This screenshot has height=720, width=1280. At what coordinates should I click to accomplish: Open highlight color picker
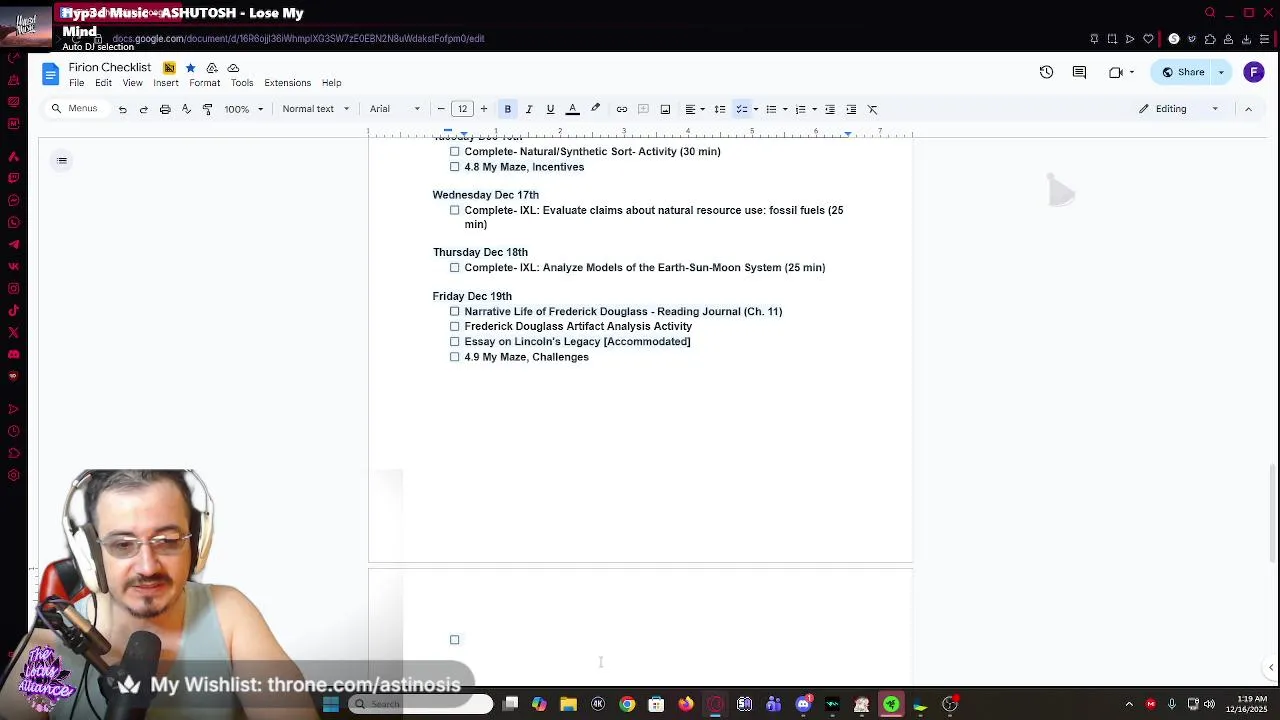[595, 109]
